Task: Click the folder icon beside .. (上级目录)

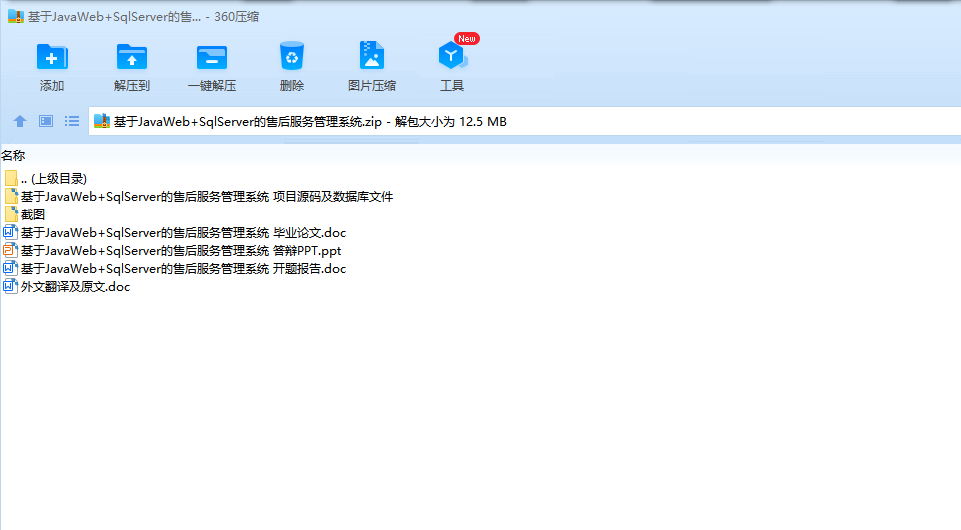Action: click(x=11, y=178)
